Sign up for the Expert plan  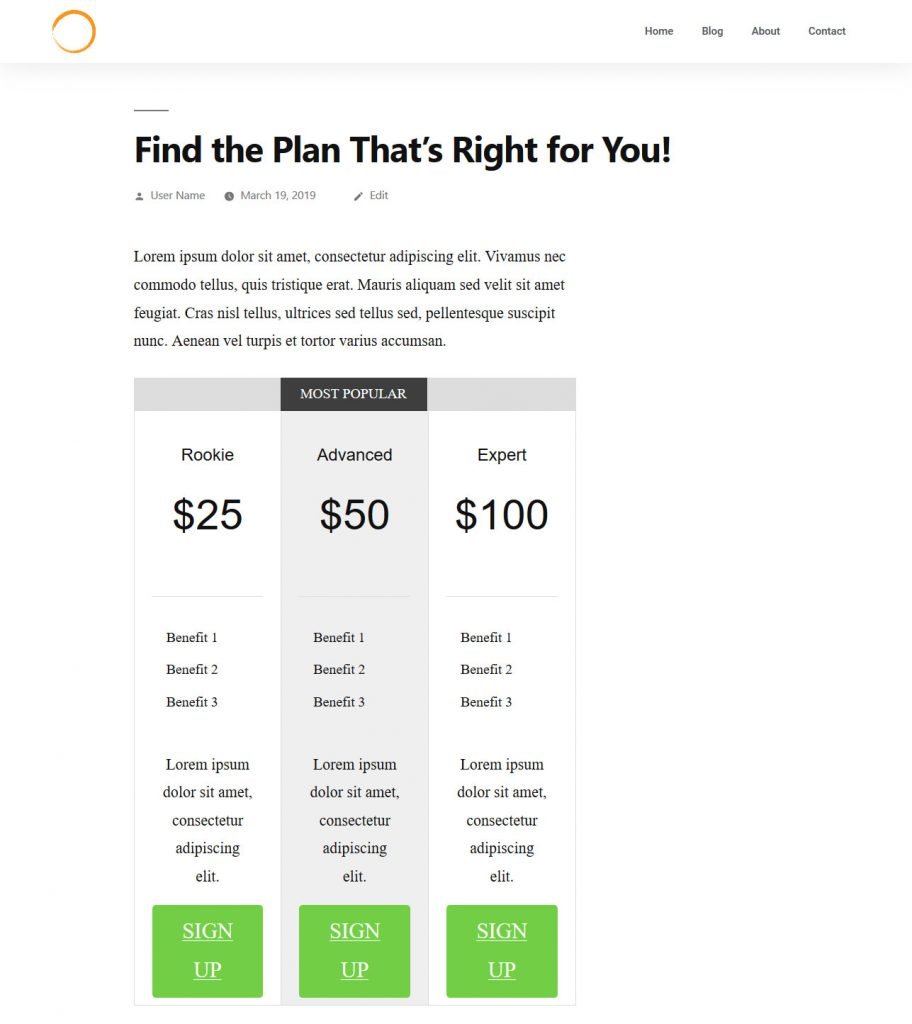501,950
